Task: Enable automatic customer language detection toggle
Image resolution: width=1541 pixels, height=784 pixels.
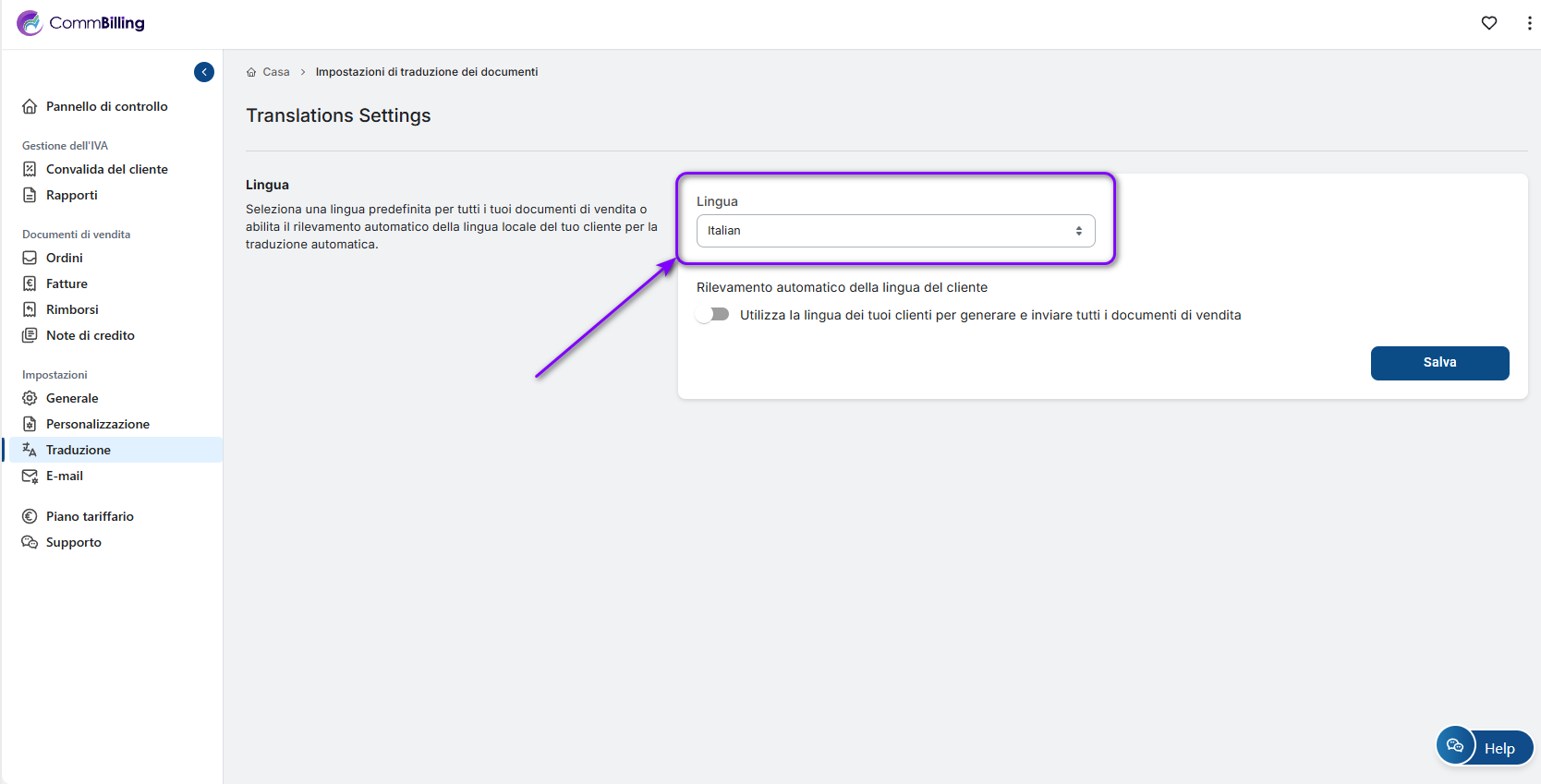Action: click(713, 315)
